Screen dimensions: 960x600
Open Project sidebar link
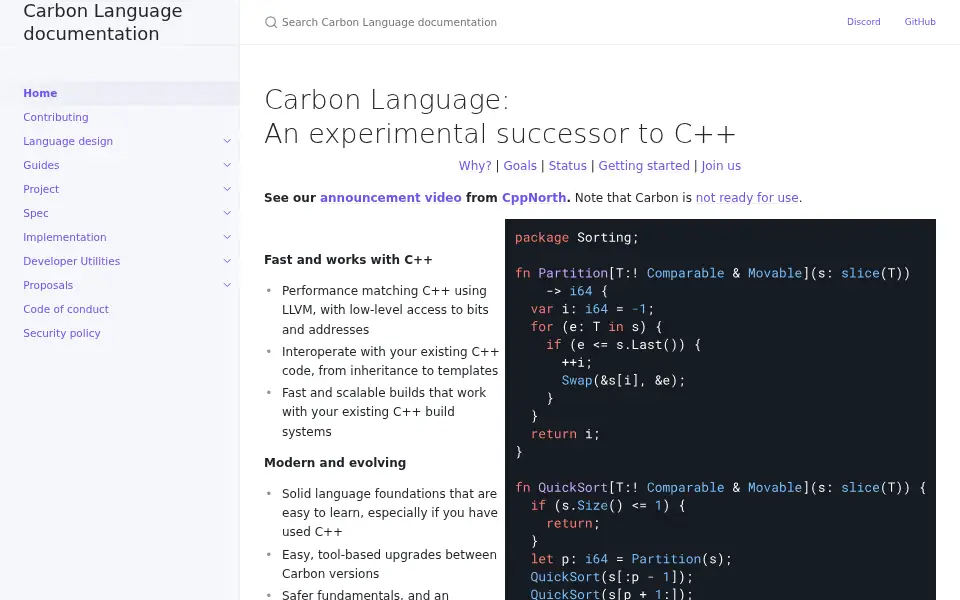[41, 189]
